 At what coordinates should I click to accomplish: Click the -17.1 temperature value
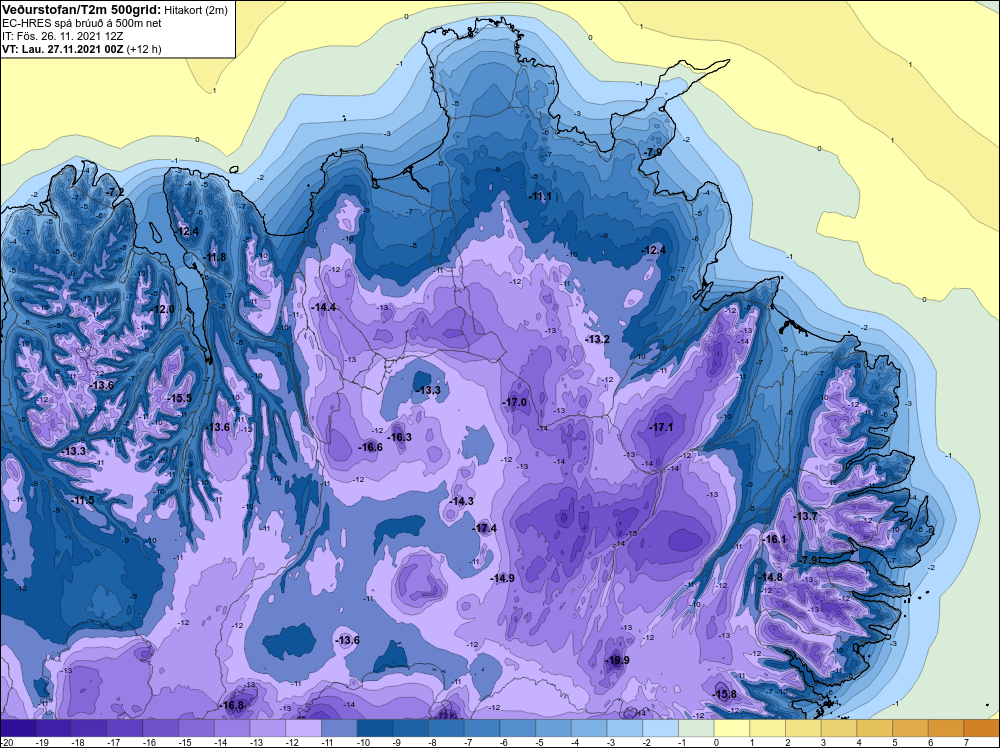click(661, 427)
